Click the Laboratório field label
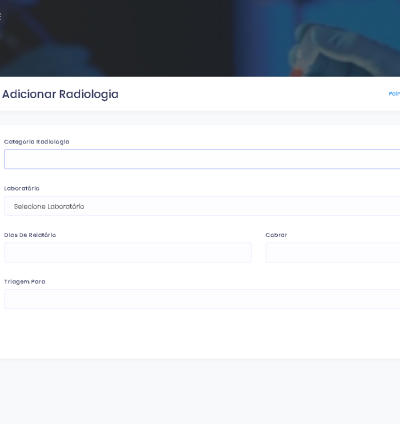This screenshot has height=424, width=400. (22, 188)
